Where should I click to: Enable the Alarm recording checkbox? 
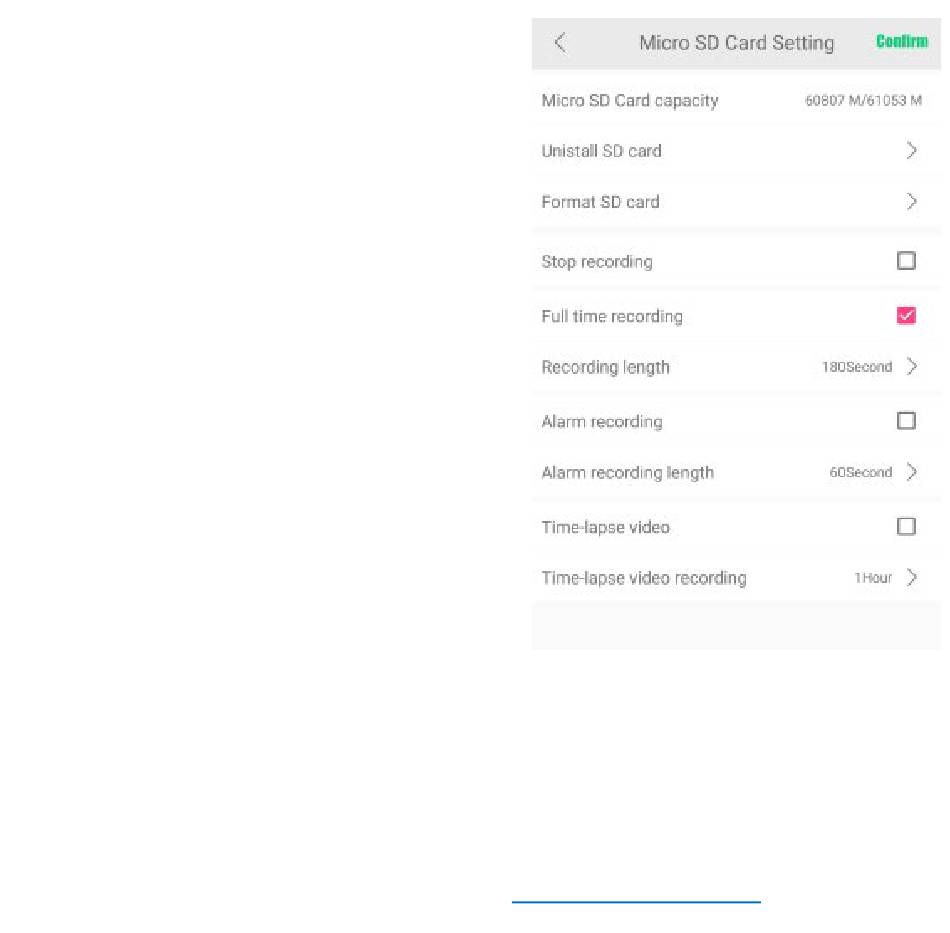click(906, 421)
